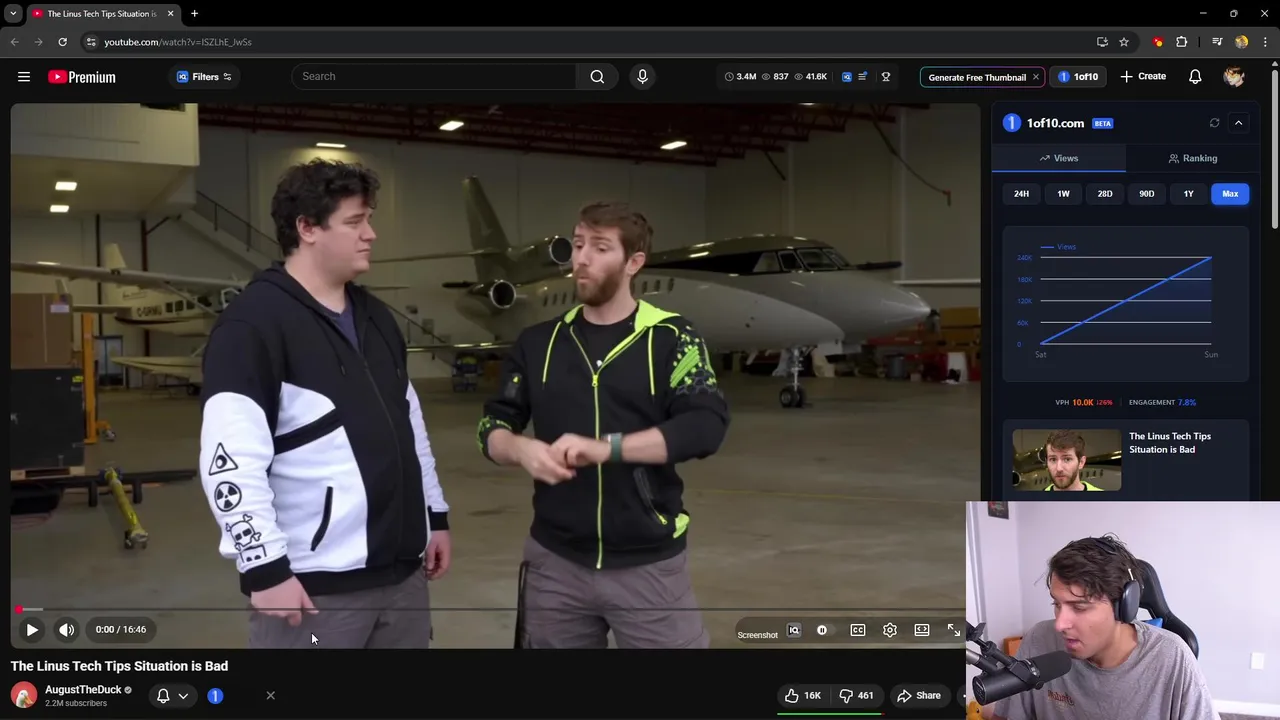Click into the YouTube Search field
Viewport: 1280px width, 720px height.
[435, 76]
